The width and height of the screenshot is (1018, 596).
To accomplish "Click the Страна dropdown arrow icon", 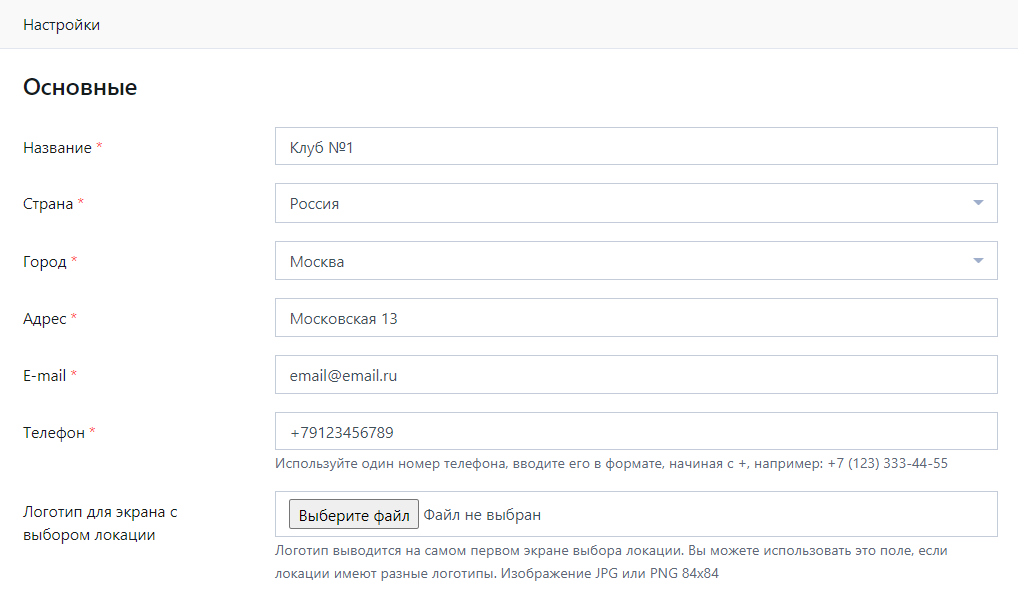I will click(978, 203).
